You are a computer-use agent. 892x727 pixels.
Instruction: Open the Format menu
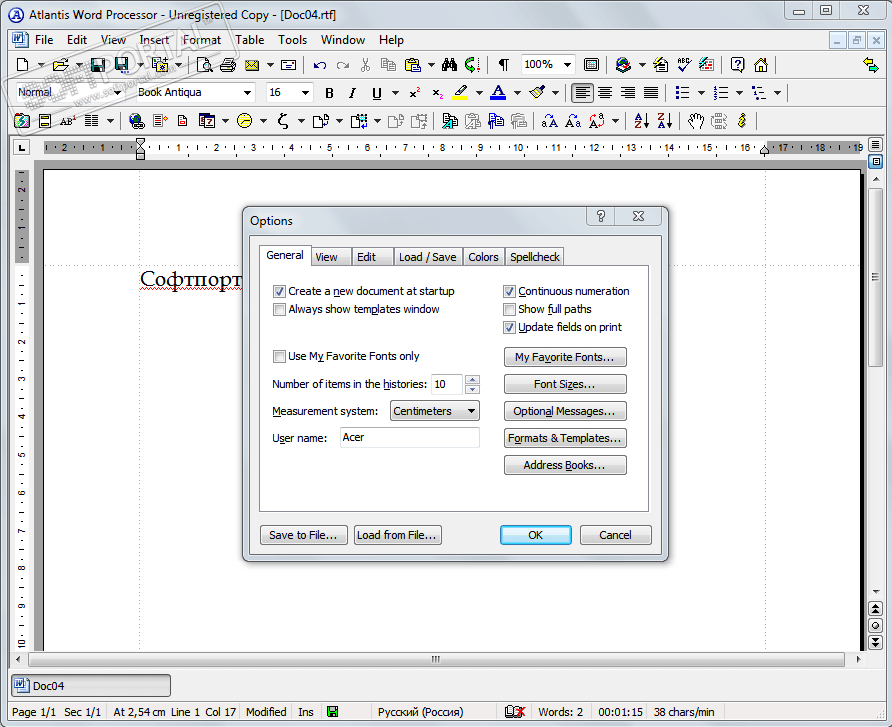coord(202,40)
